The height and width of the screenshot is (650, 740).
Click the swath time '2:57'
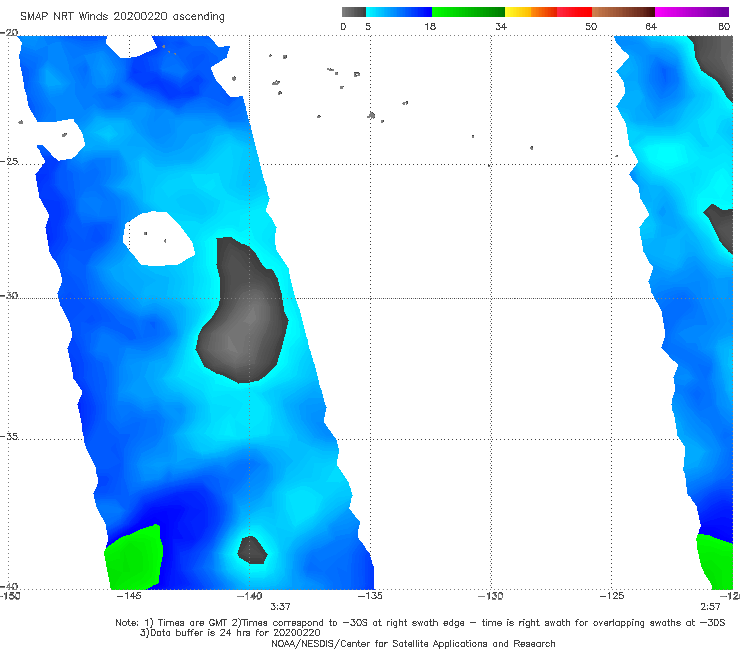click(710, 607)
